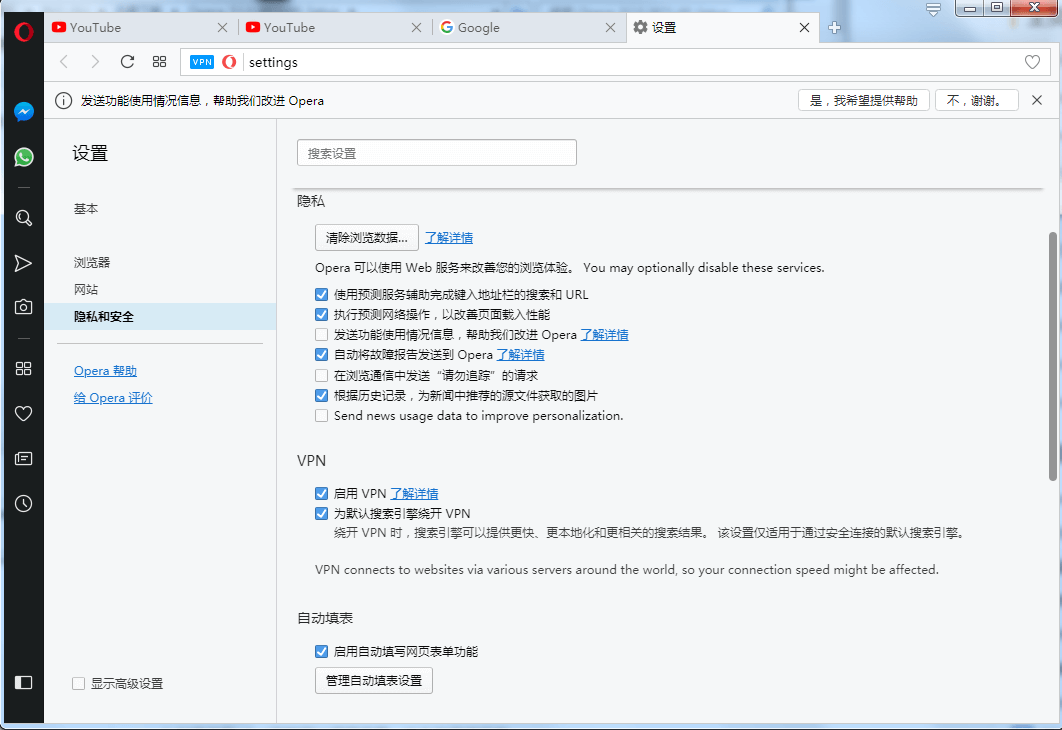Add page to bookmarks heart icon
The image size is (1062, 730).
1032,62
